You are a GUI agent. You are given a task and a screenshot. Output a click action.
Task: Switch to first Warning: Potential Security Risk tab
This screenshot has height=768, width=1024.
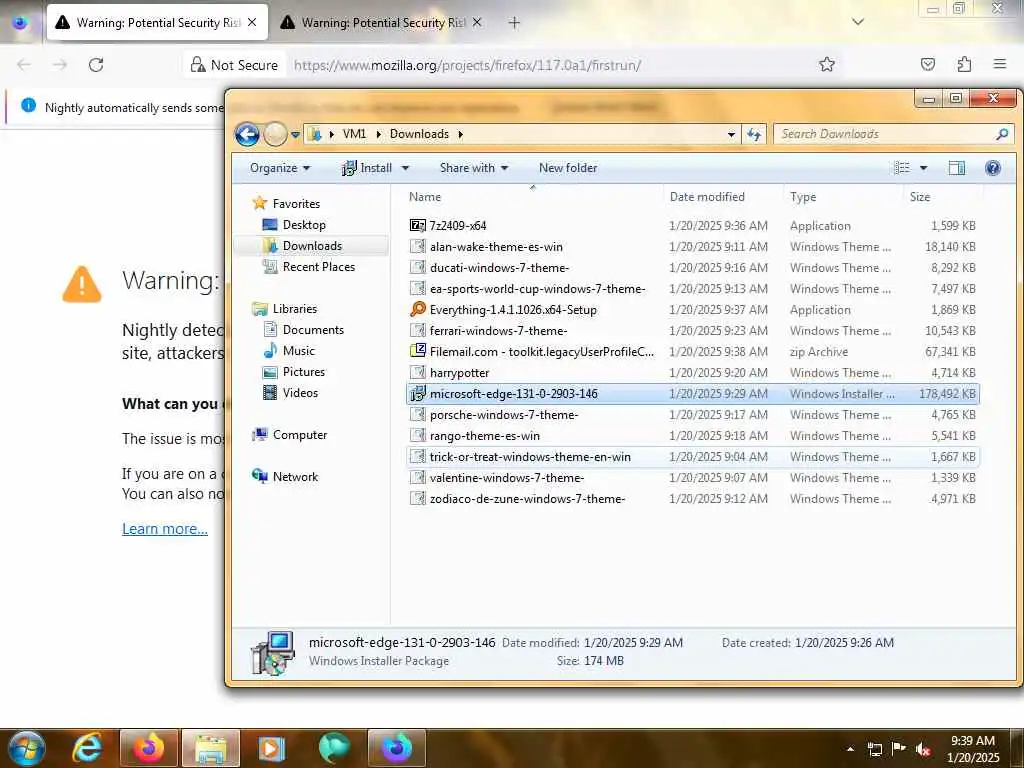coord(157,23)
